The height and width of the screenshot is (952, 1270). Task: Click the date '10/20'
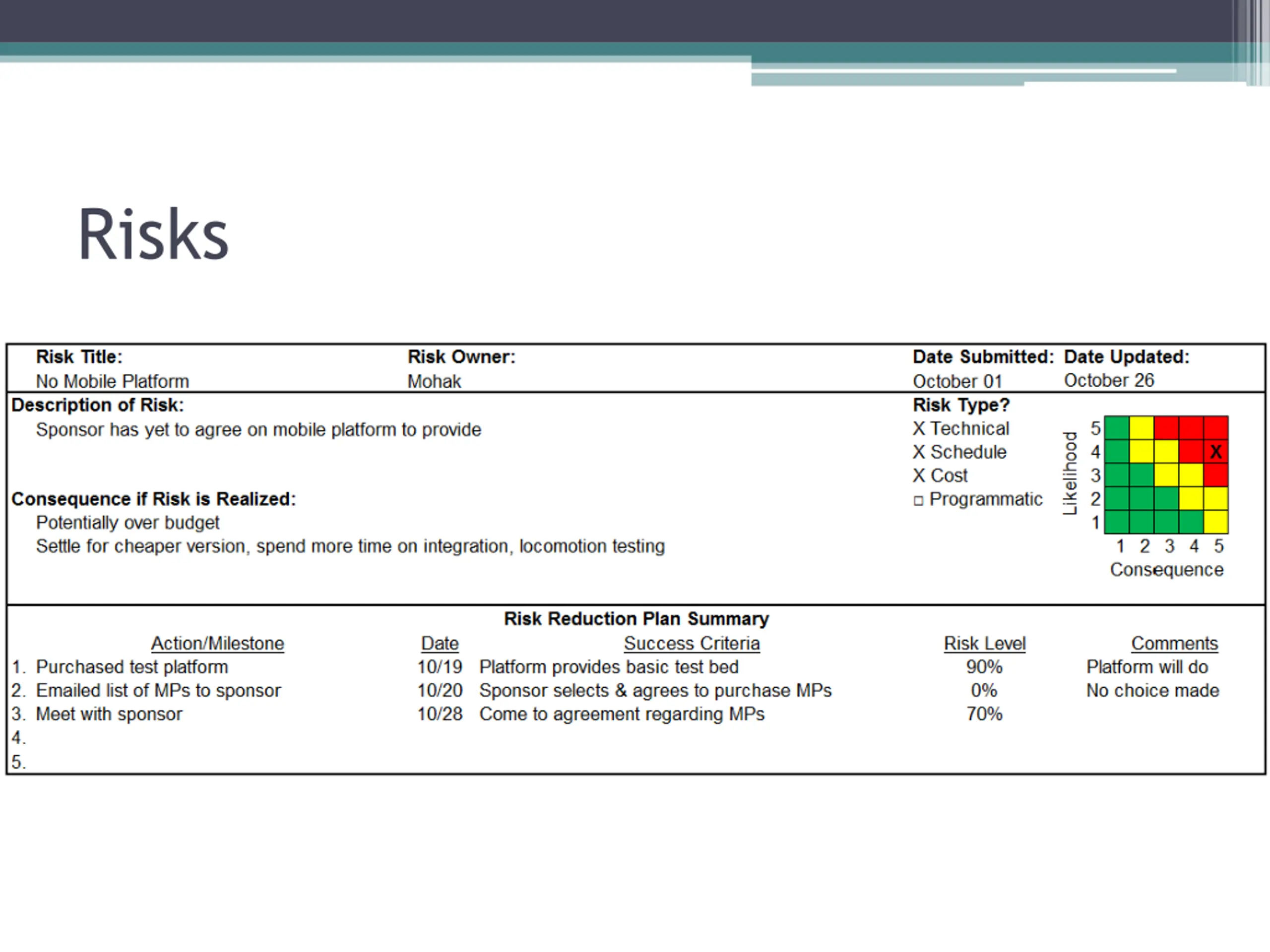point(440,690)
